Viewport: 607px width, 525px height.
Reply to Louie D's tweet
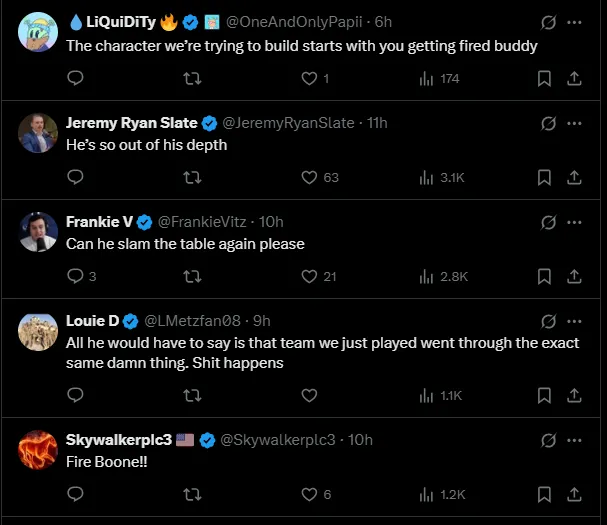click(75, 395)
